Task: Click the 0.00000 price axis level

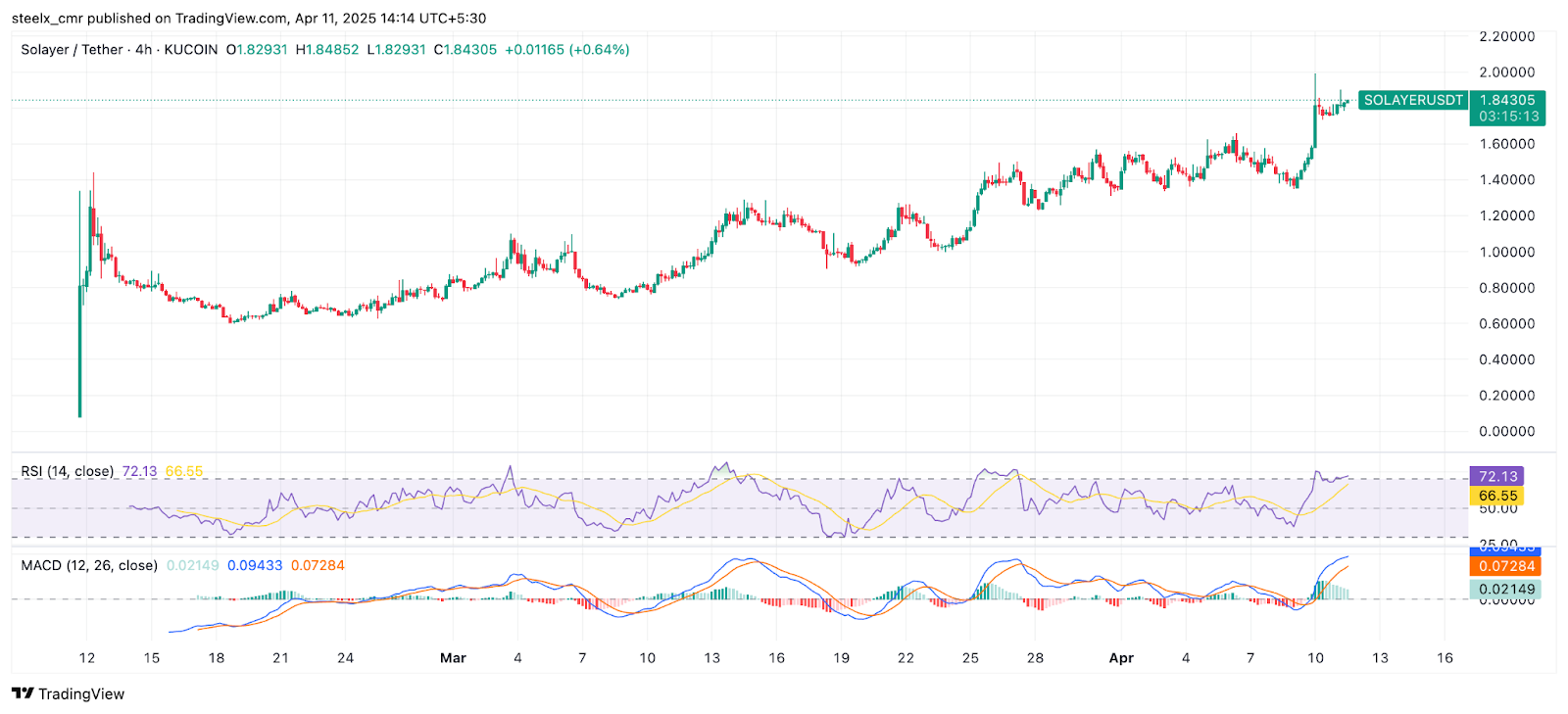Action: (x=1506, y=431)
